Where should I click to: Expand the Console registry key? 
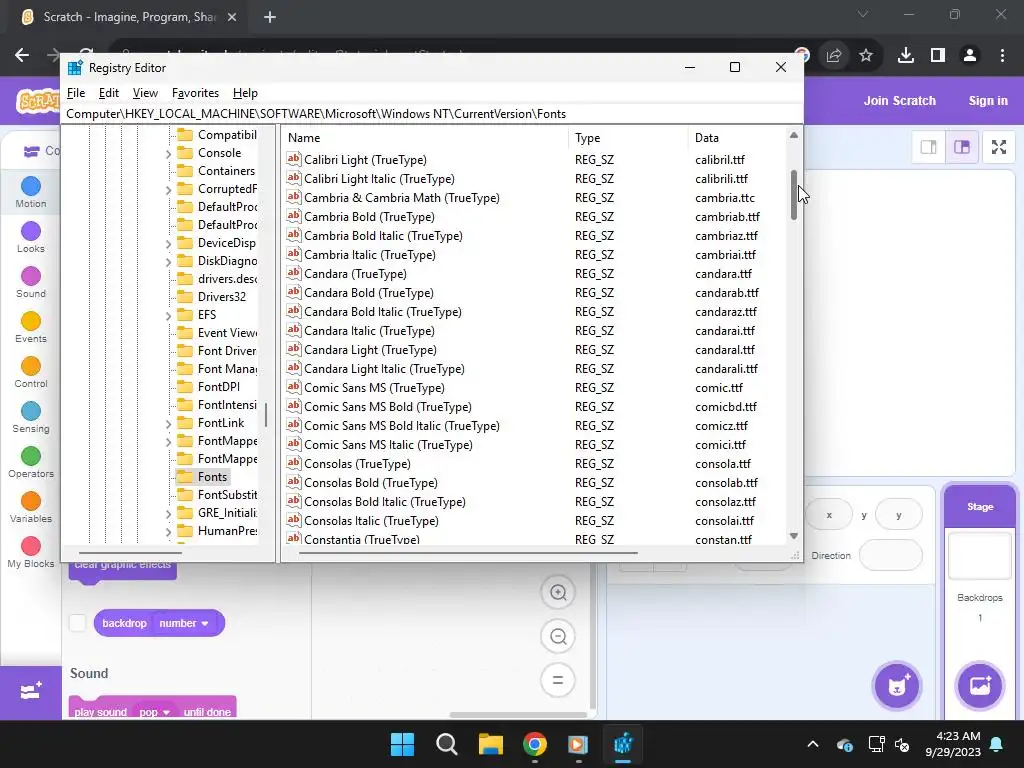[x=168, y=154]
